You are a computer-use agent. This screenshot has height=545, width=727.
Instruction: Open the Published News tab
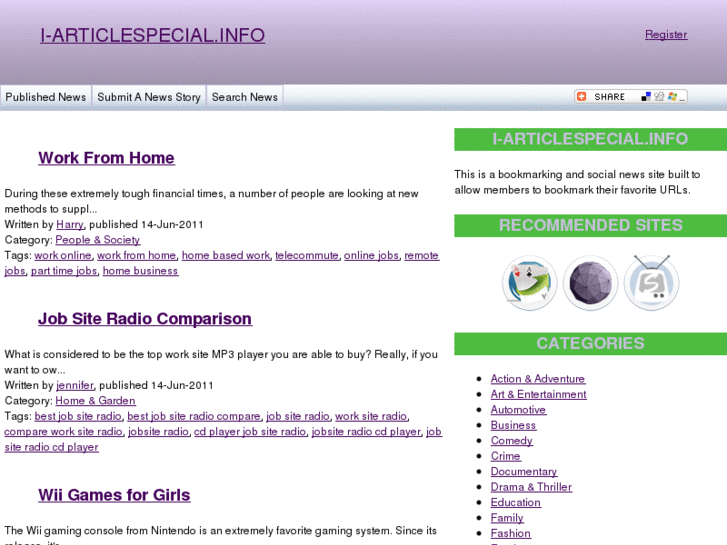[45, 97]
